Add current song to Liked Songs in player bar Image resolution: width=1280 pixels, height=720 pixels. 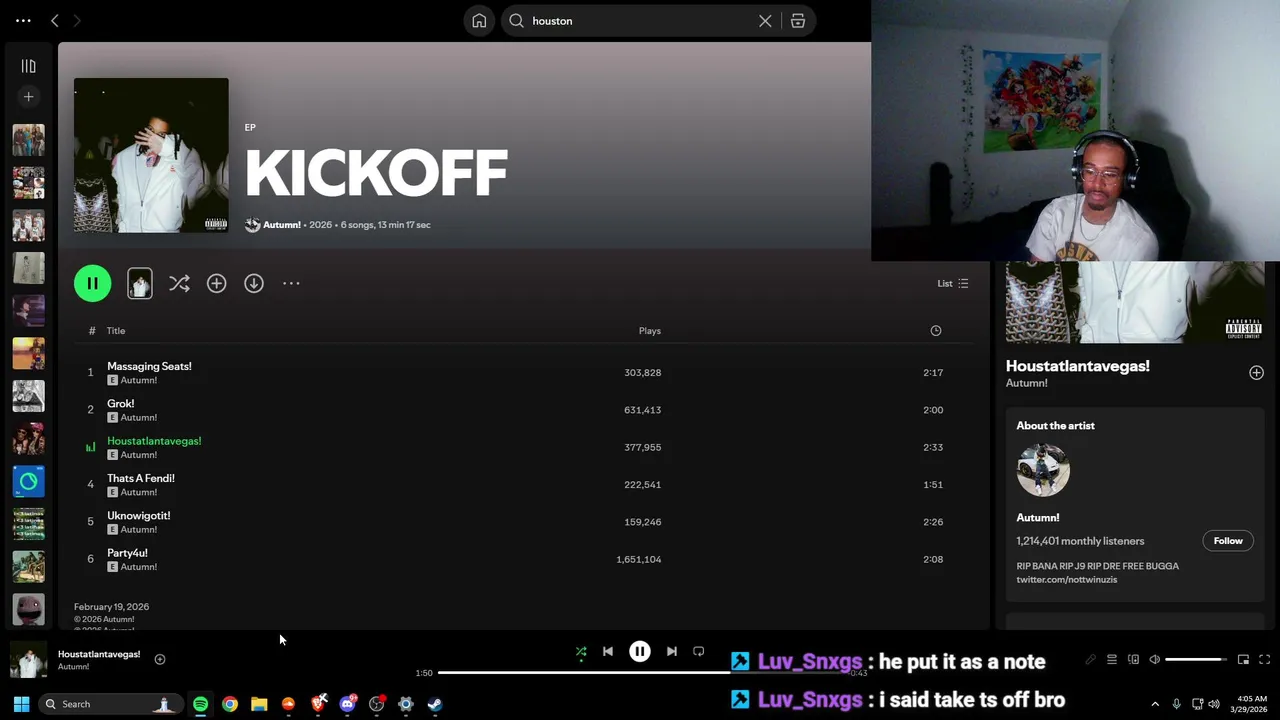(x=159, y=659)
